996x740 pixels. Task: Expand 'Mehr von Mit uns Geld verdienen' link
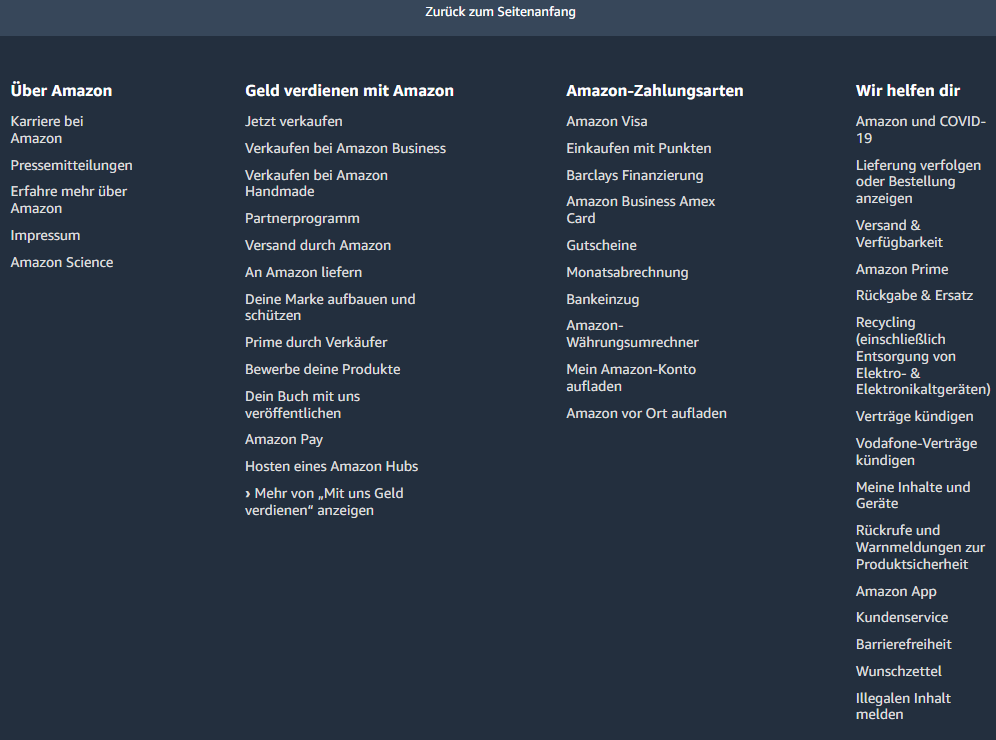324,502
